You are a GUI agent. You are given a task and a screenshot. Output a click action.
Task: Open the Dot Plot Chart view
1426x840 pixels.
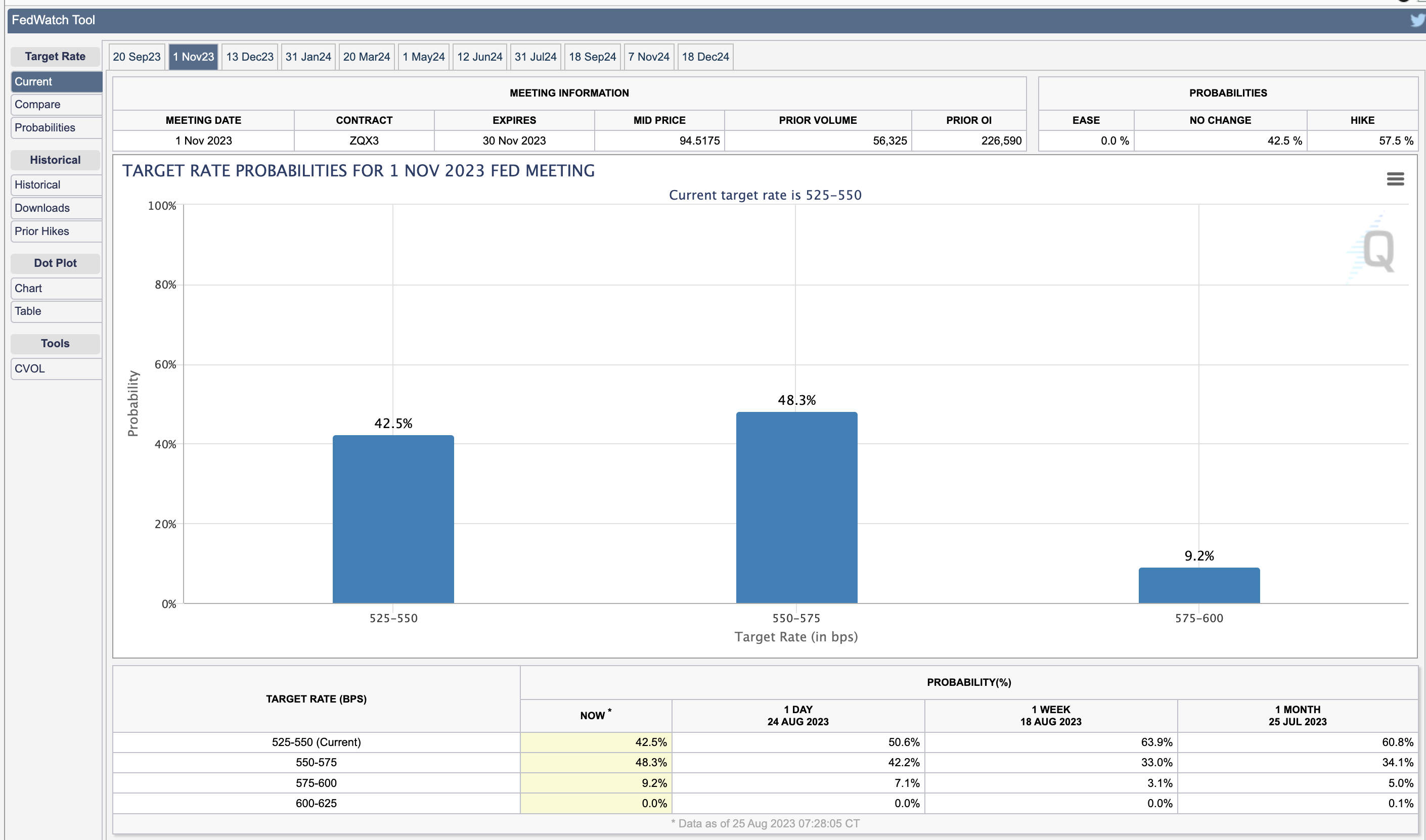pyautogui.click(x=56, y=289)
